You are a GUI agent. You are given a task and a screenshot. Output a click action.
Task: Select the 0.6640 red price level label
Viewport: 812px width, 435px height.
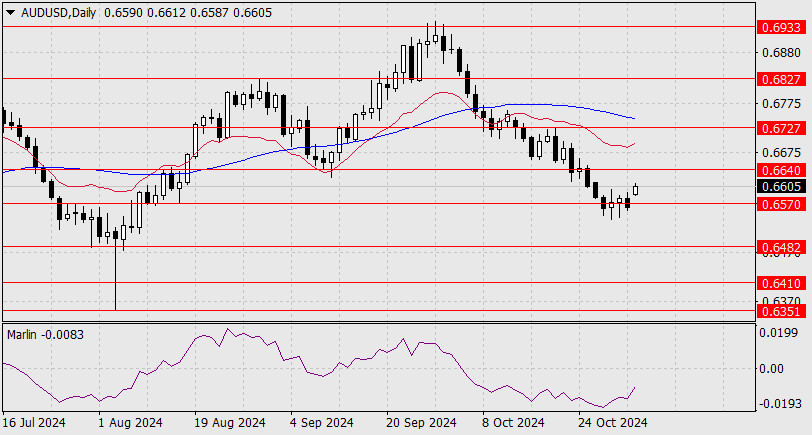click(781, 170)
